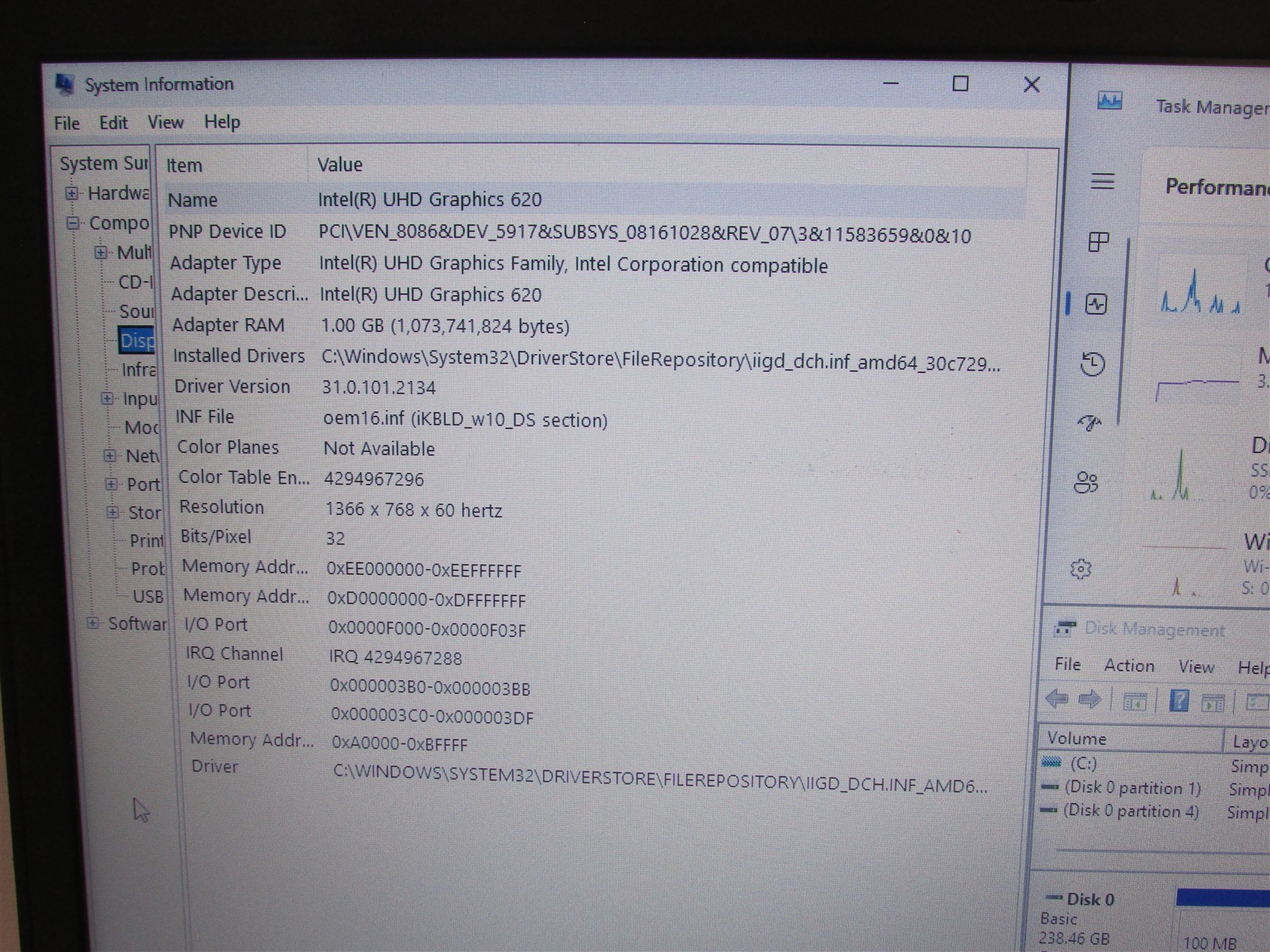Select the Problem Devices tree item
This screenshot has width=1270, height=952.
pos(148,569)
